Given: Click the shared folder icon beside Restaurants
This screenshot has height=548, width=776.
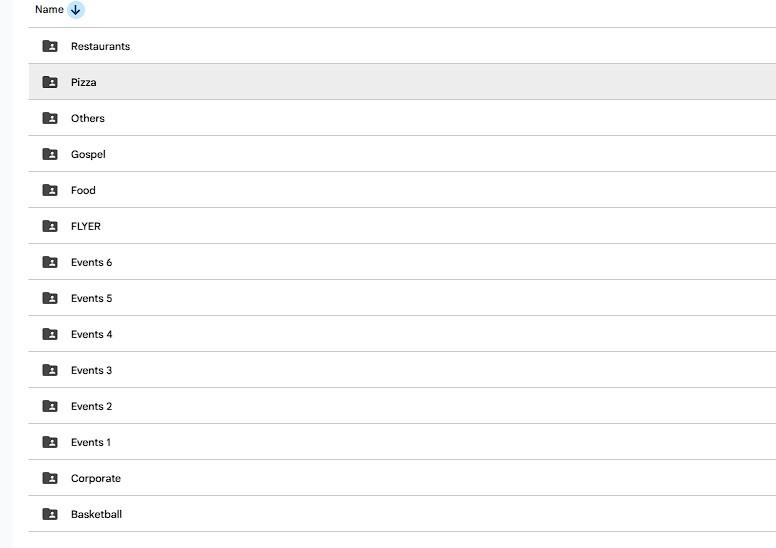Looking at the screenshot, I should coord(50,46).
